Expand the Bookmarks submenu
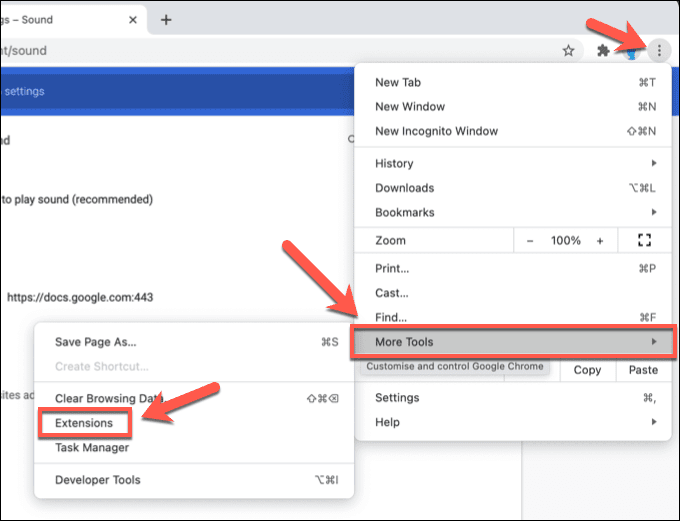Image resolution: width=680 pixels, height=521 pixels. (515, 212)
